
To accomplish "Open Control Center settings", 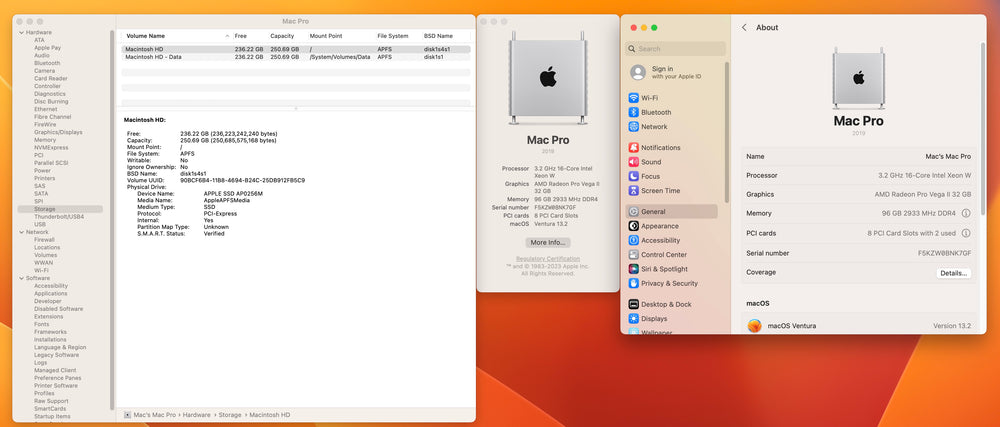I will coord(663,255).
